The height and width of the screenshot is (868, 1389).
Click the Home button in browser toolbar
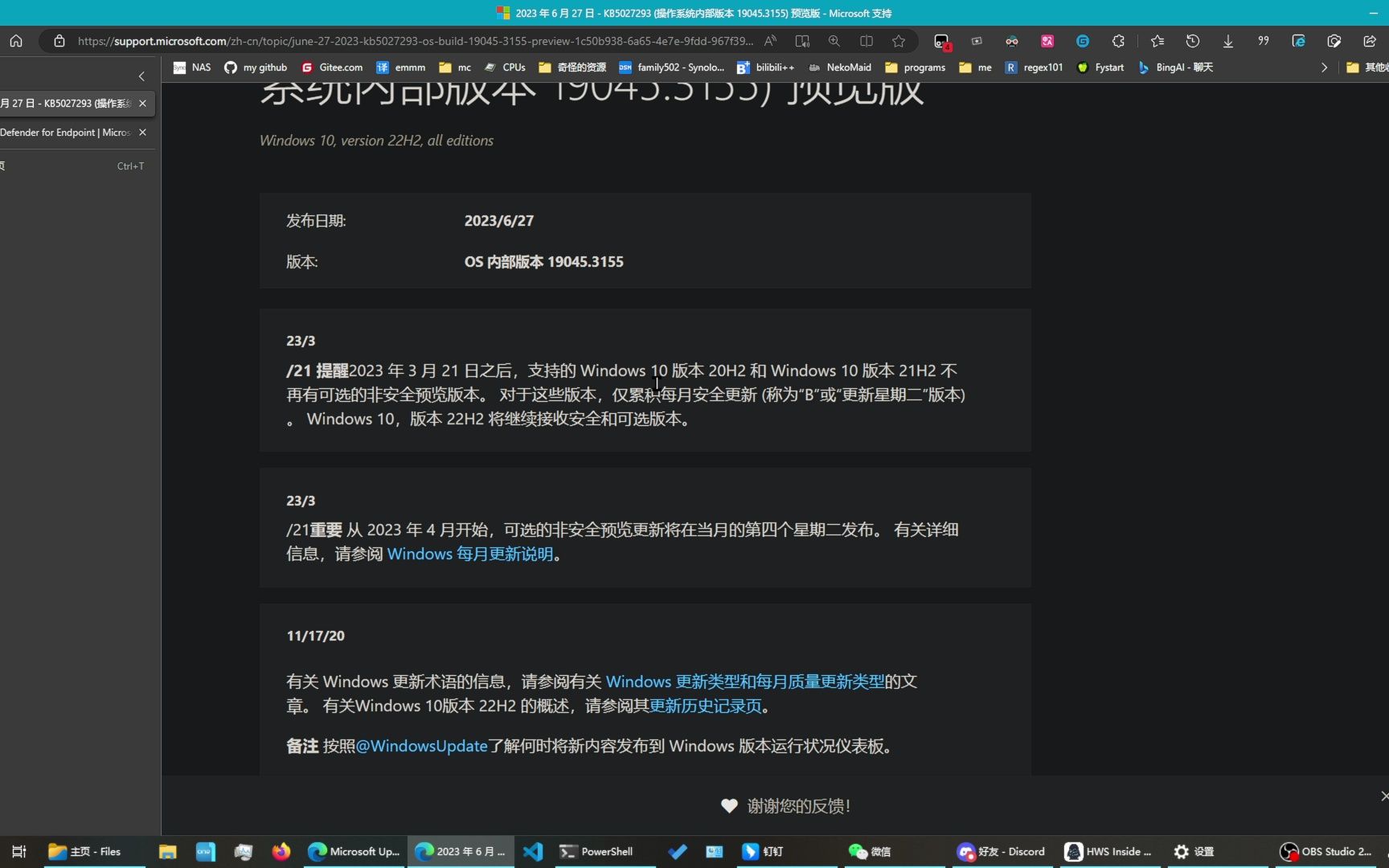pos(16,41)
